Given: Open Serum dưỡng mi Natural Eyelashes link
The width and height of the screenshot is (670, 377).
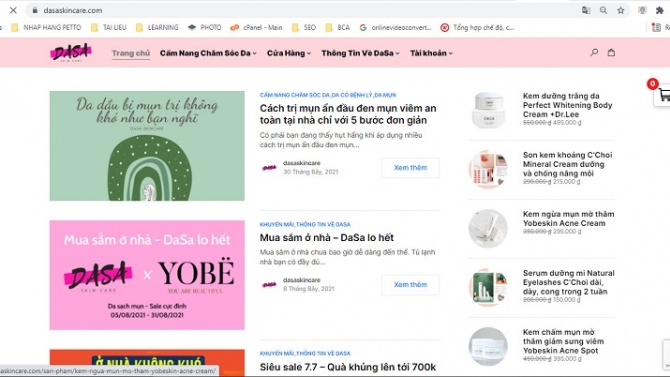Looking at the screenshot, I should 568,282.
